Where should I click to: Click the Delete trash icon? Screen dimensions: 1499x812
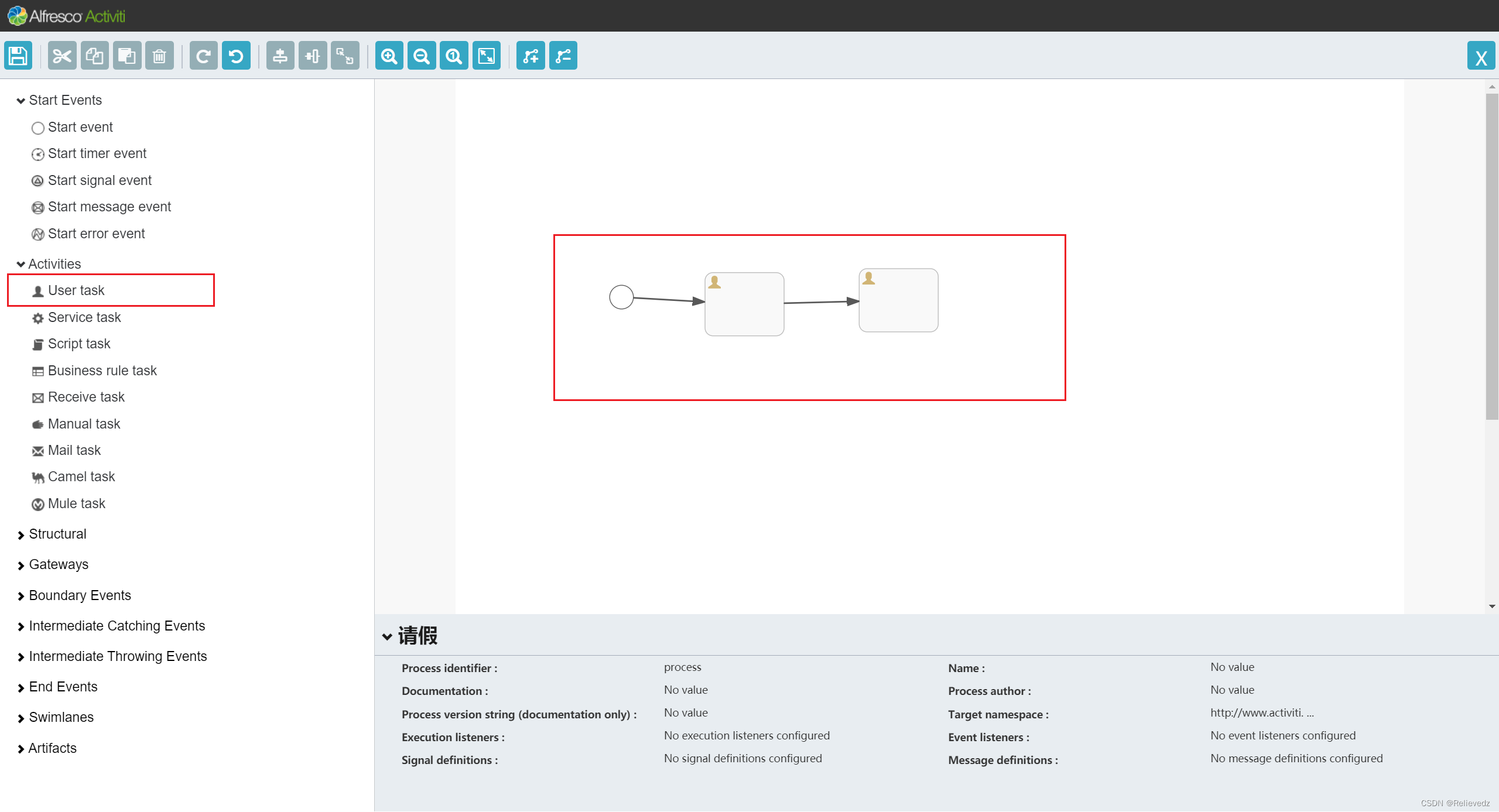point(159,56)
